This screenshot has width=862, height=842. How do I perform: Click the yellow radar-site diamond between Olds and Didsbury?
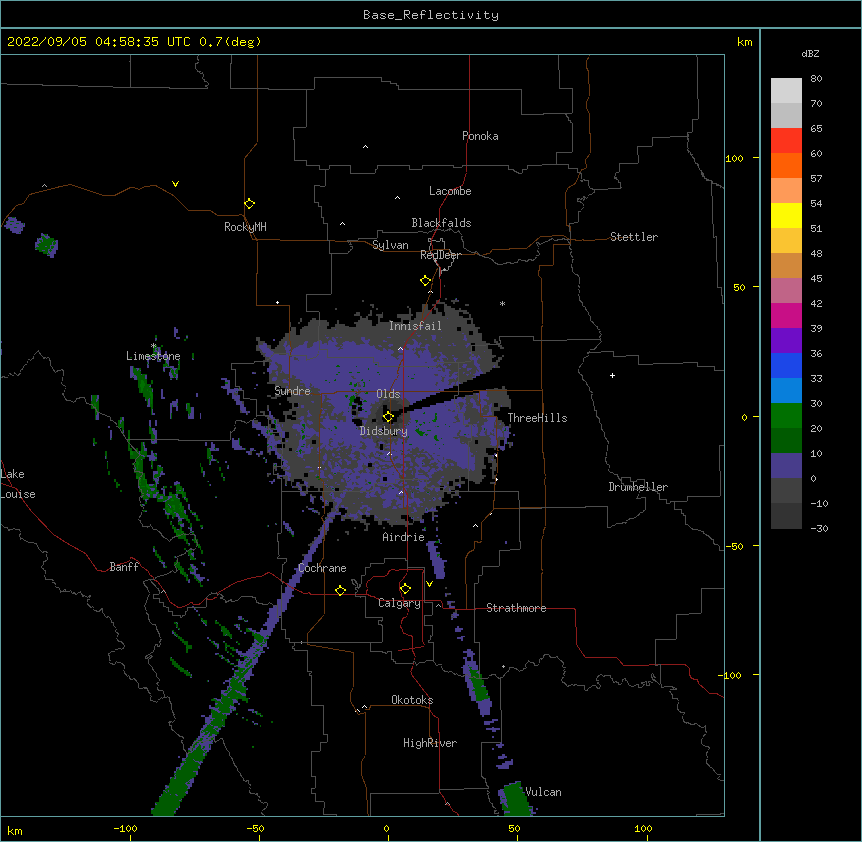(388, 417)
